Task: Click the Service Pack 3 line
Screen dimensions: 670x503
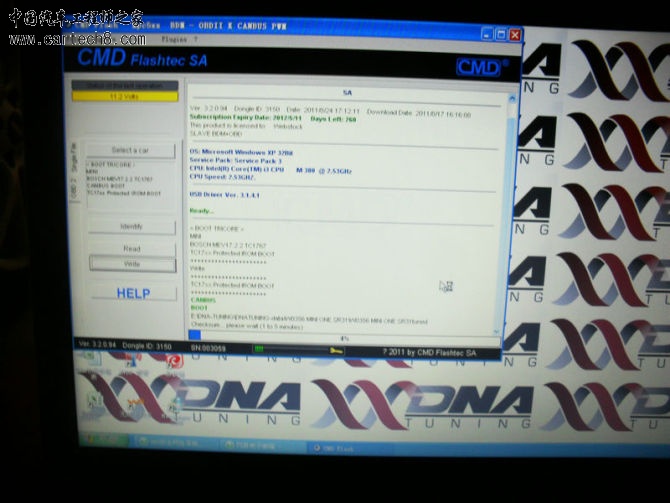Action: (x=236, y=161)
